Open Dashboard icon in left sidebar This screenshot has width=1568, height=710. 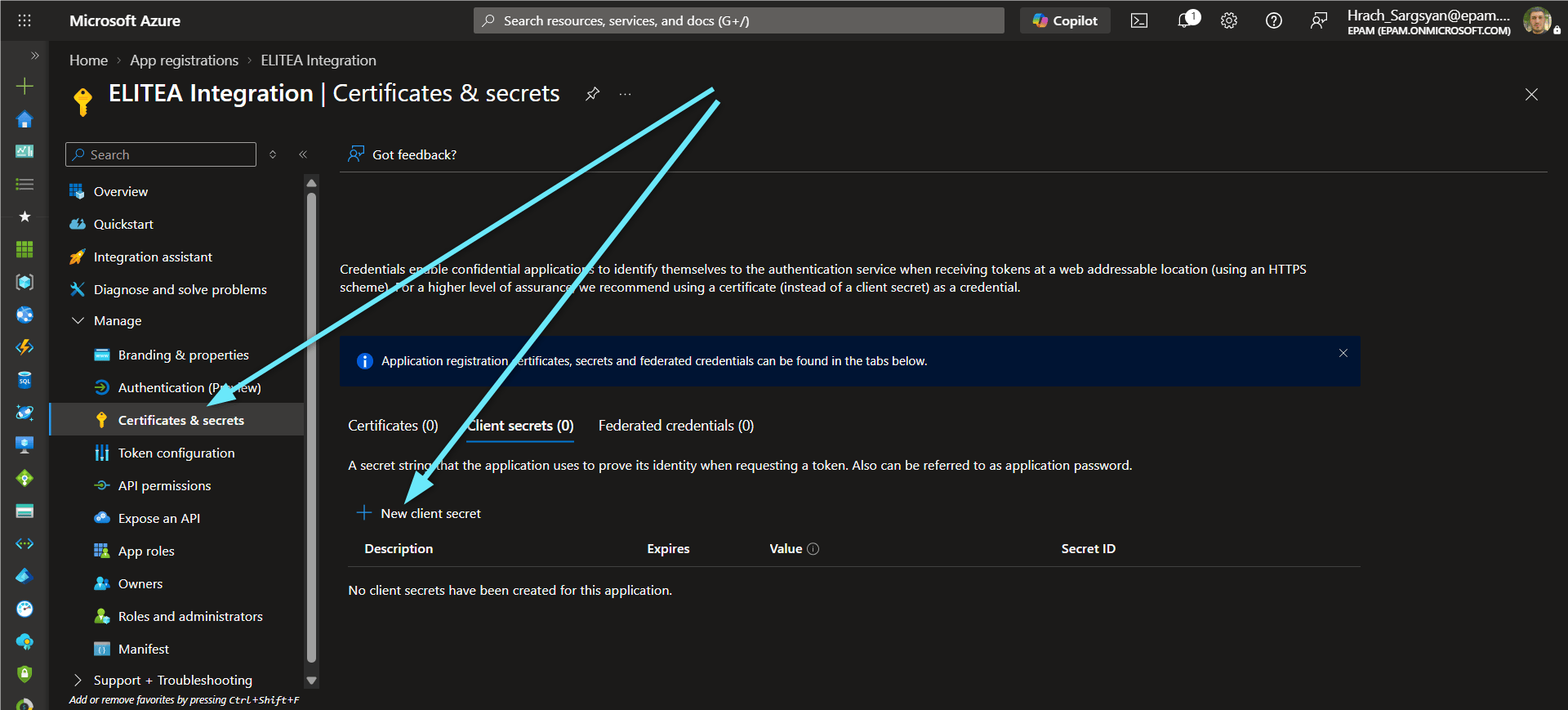[24, 151]
